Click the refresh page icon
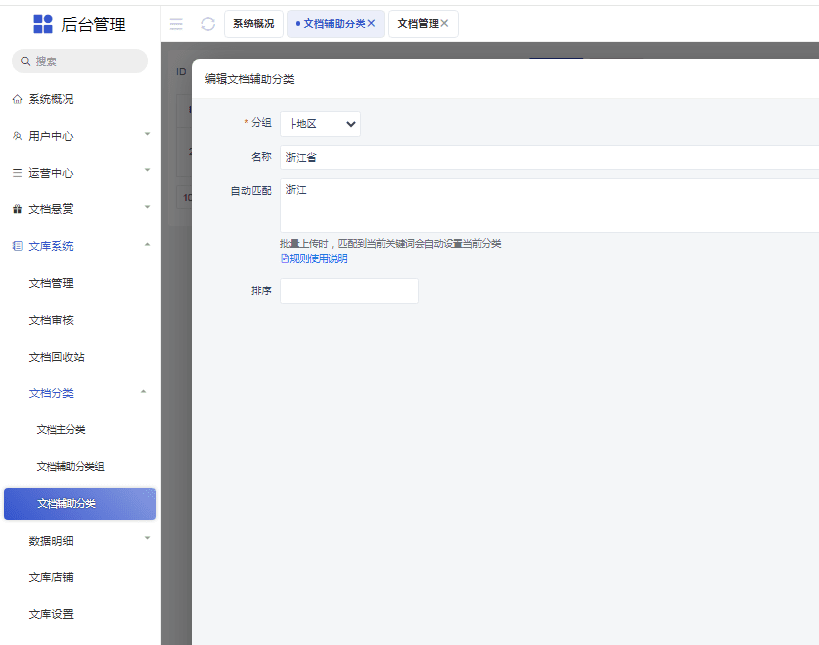The height and width of the screenshot is (645, 819). 208,24
